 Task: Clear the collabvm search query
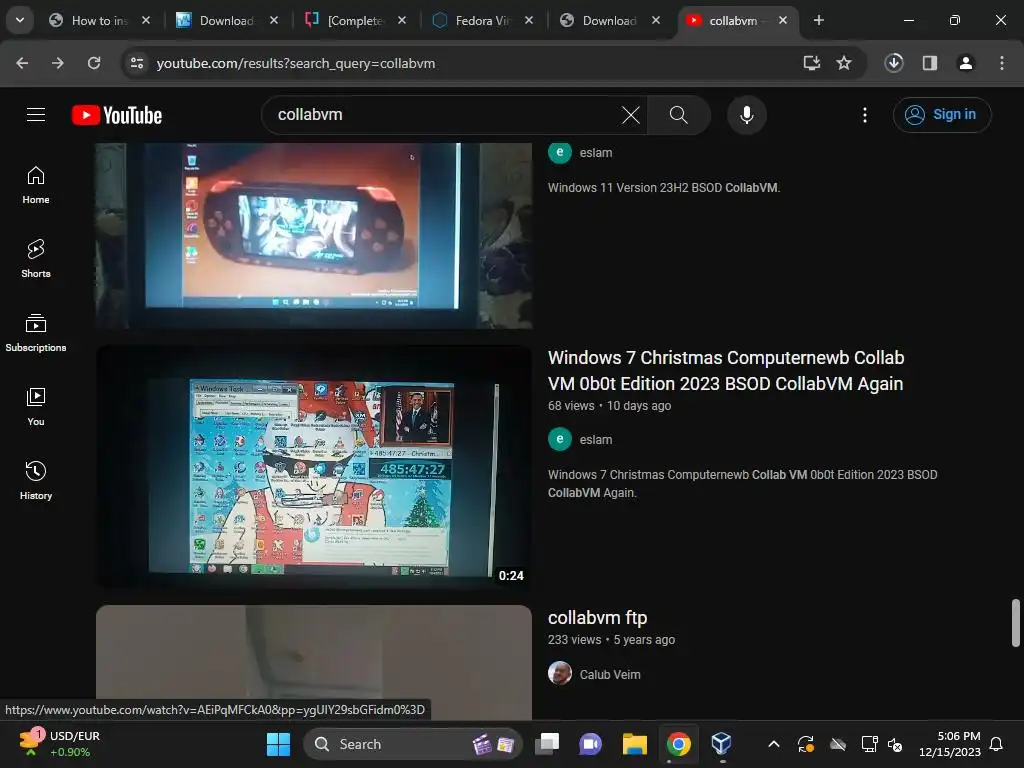point(630,115)
